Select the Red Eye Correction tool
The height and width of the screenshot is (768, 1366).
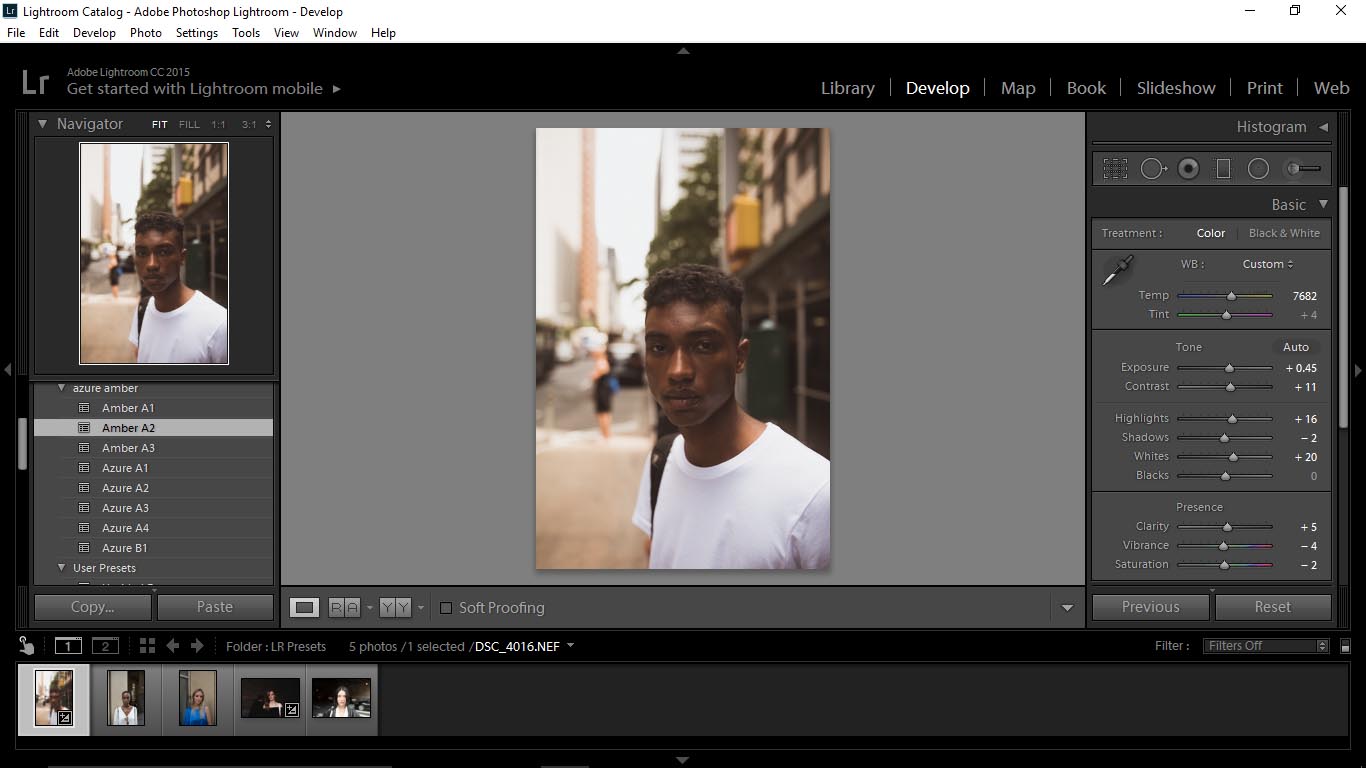pyautogui.click(x=1188, y=169)
